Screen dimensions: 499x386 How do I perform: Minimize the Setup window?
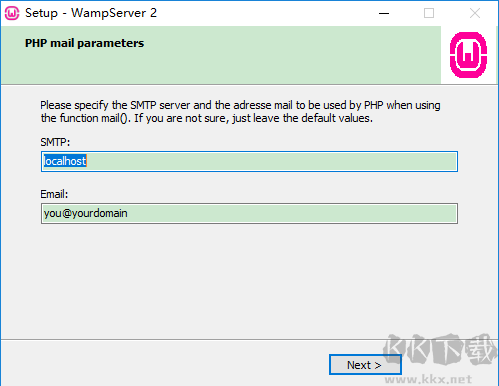(384, 13)
